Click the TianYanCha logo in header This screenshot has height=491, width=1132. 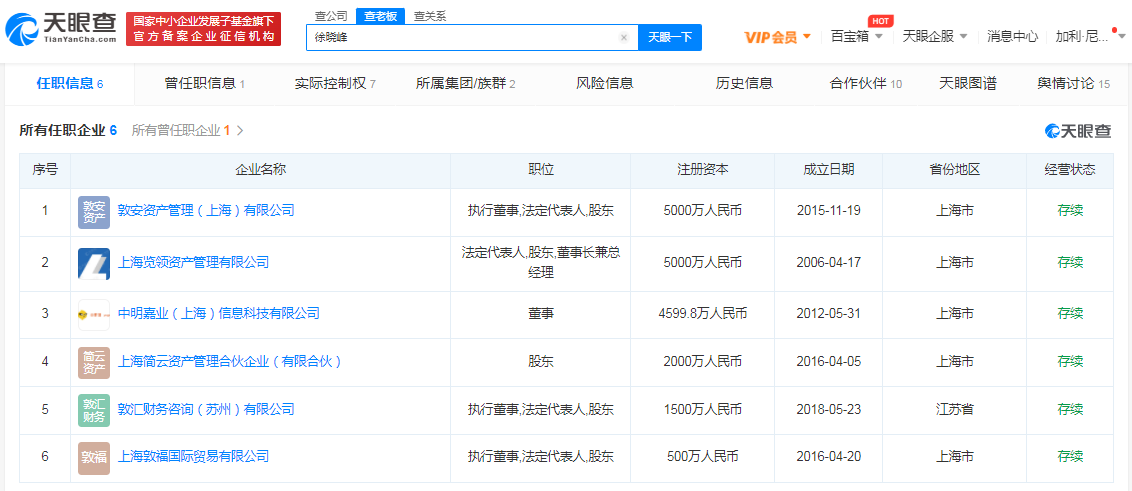[x=61, y=29]
